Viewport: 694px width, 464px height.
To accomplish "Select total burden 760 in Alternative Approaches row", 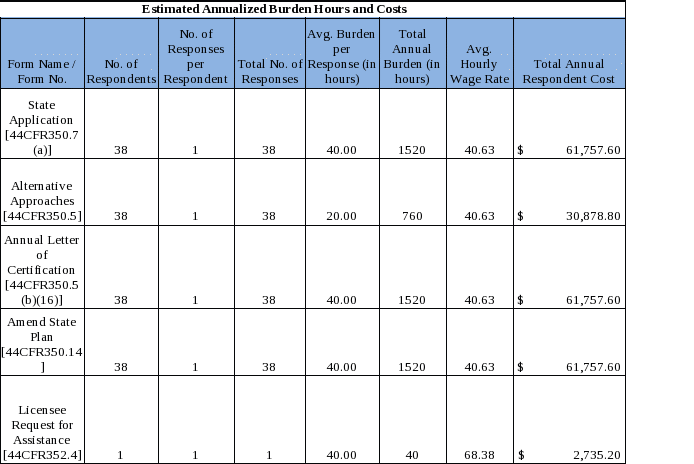I will coord(412,216).
